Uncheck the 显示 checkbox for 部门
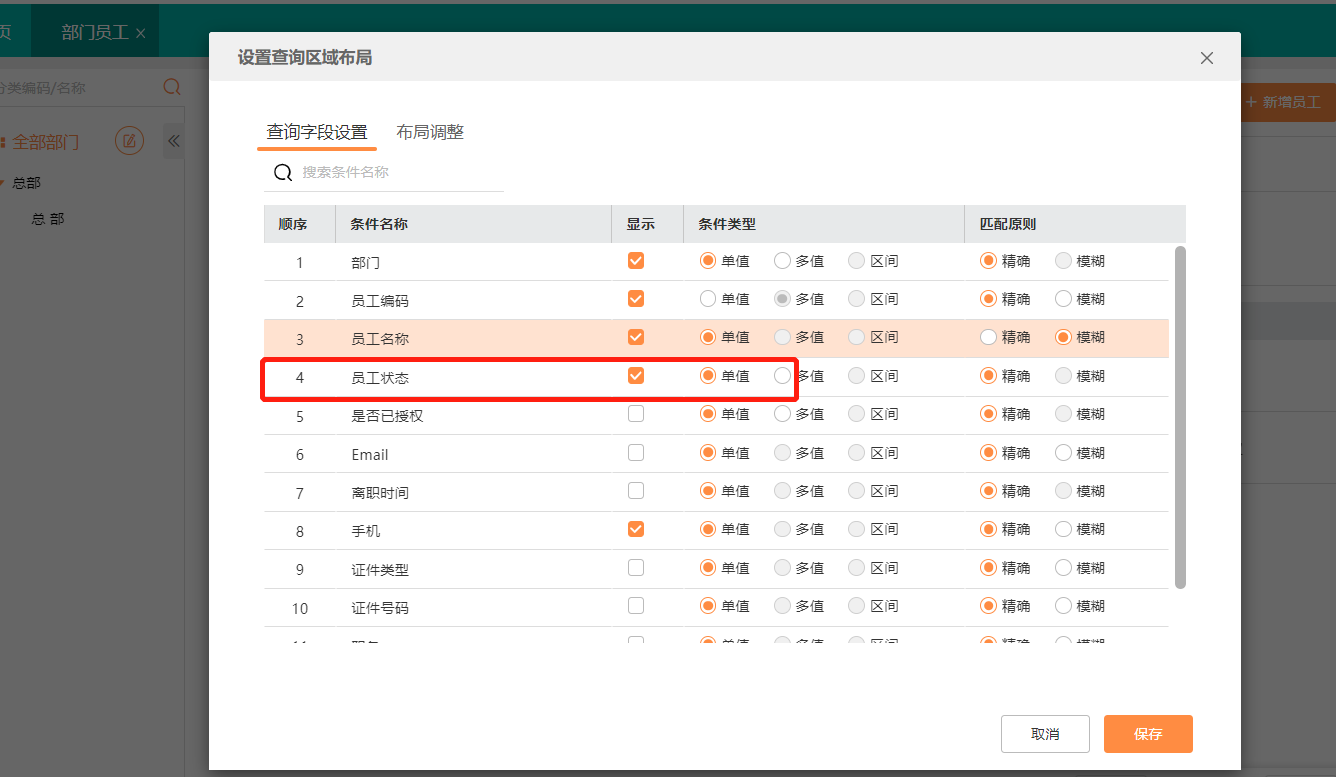 tap(636, 260)
